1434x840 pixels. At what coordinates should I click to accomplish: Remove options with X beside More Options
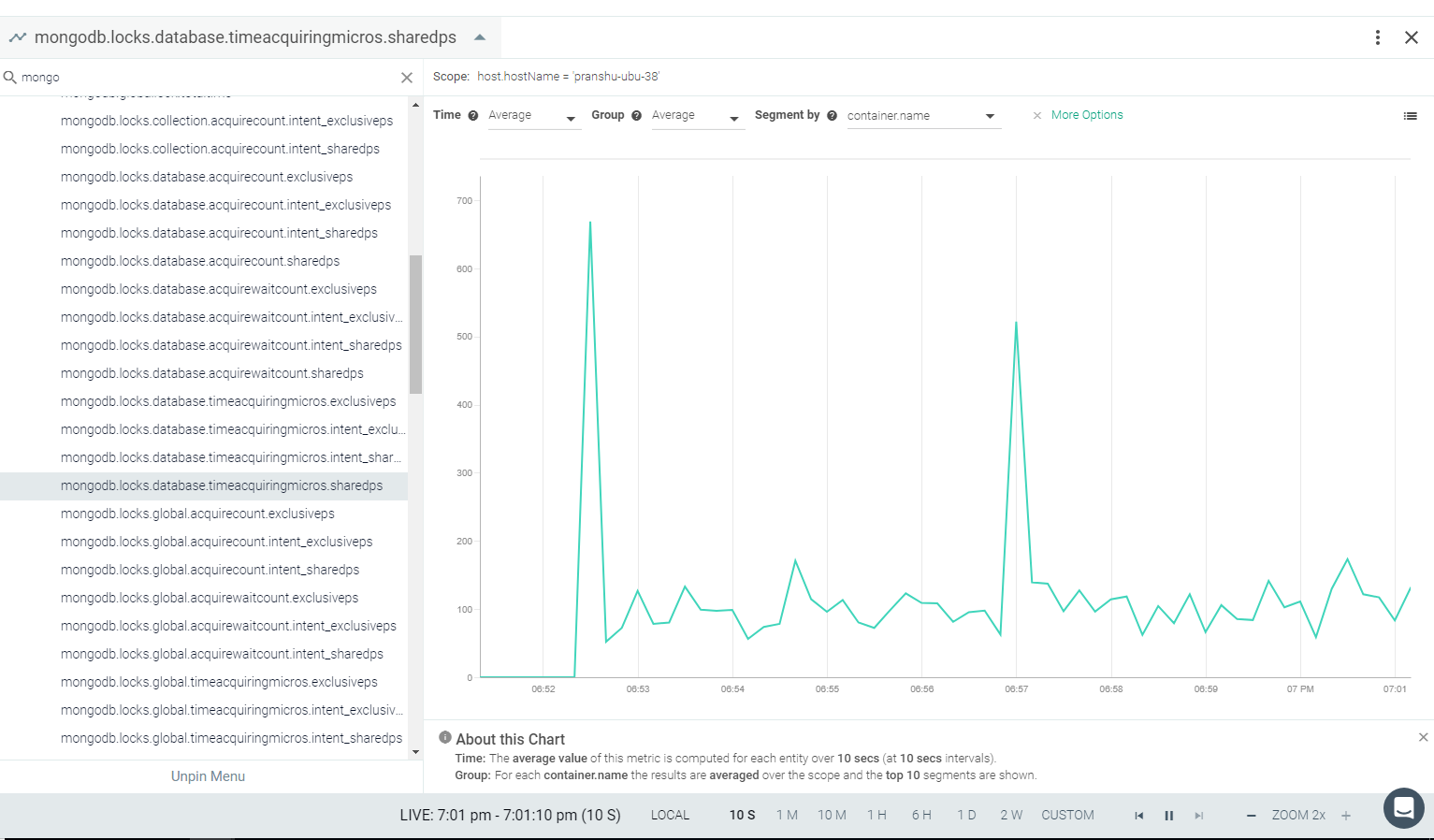coord(1036,116)
